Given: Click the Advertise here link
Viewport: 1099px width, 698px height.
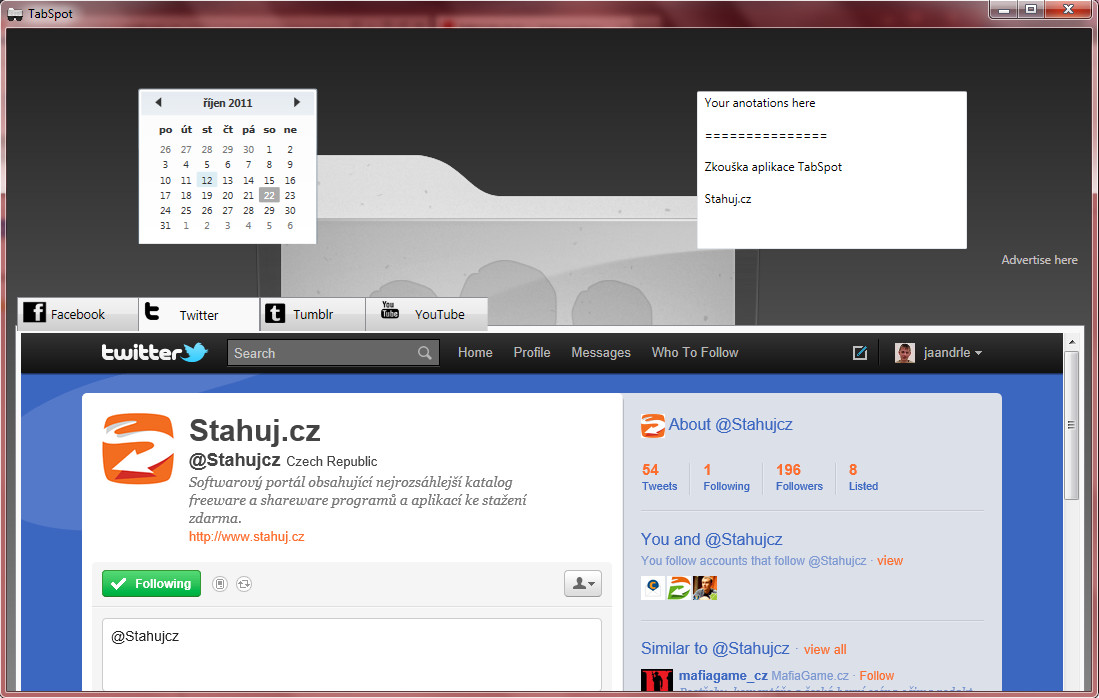Looking at the screenshot, I should (x=1039, y=260).
